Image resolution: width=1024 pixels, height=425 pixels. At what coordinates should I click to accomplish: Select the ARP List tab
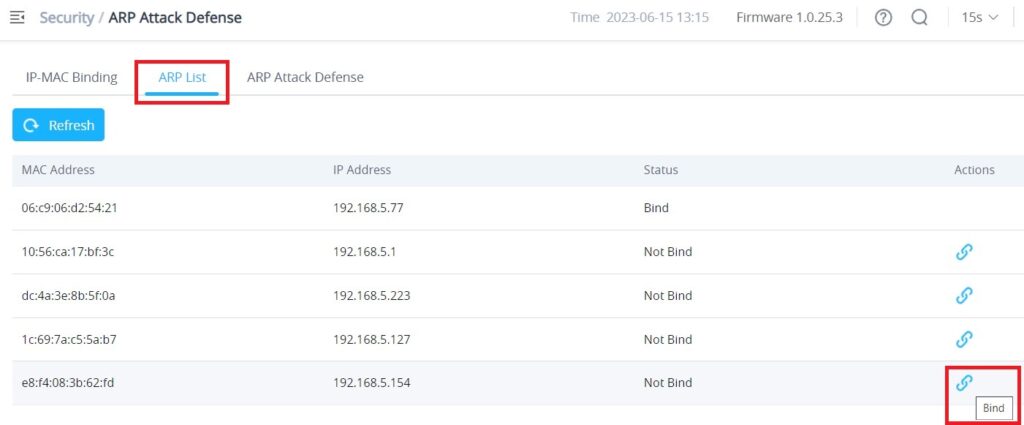tap(182, 77)
